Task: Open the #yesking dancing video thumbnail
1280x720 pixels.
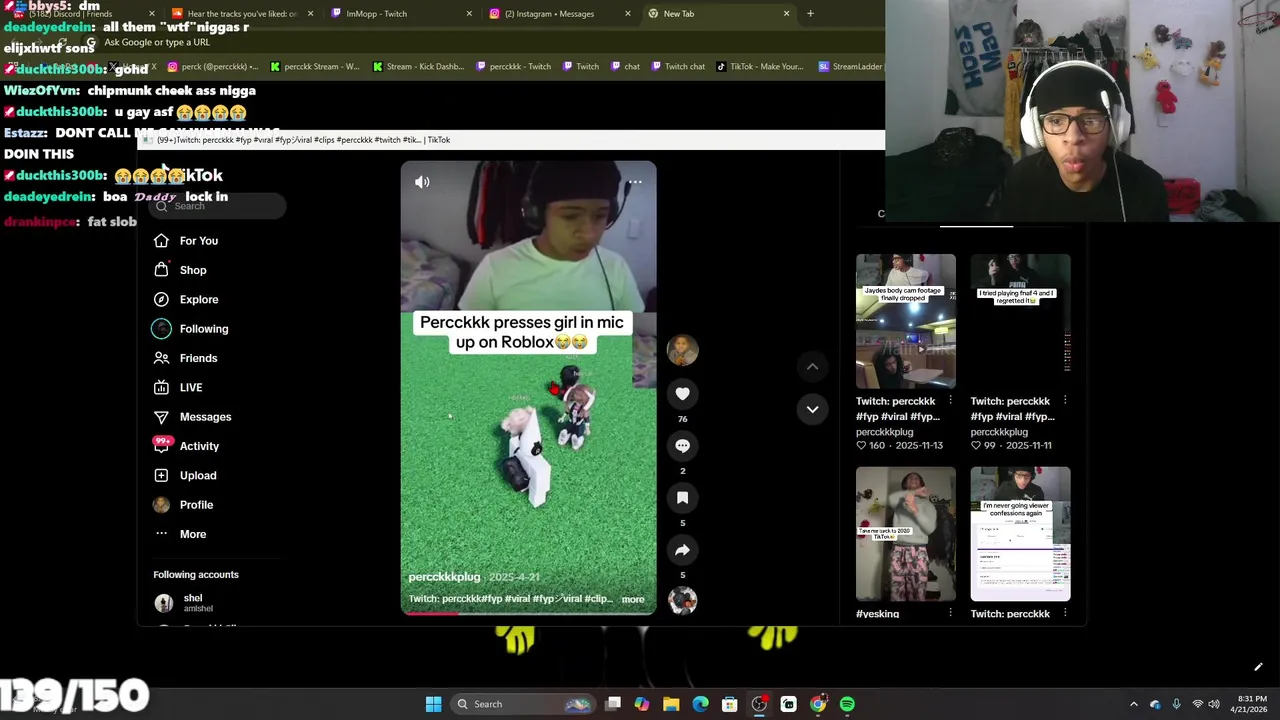Action: tap(906, 534)
